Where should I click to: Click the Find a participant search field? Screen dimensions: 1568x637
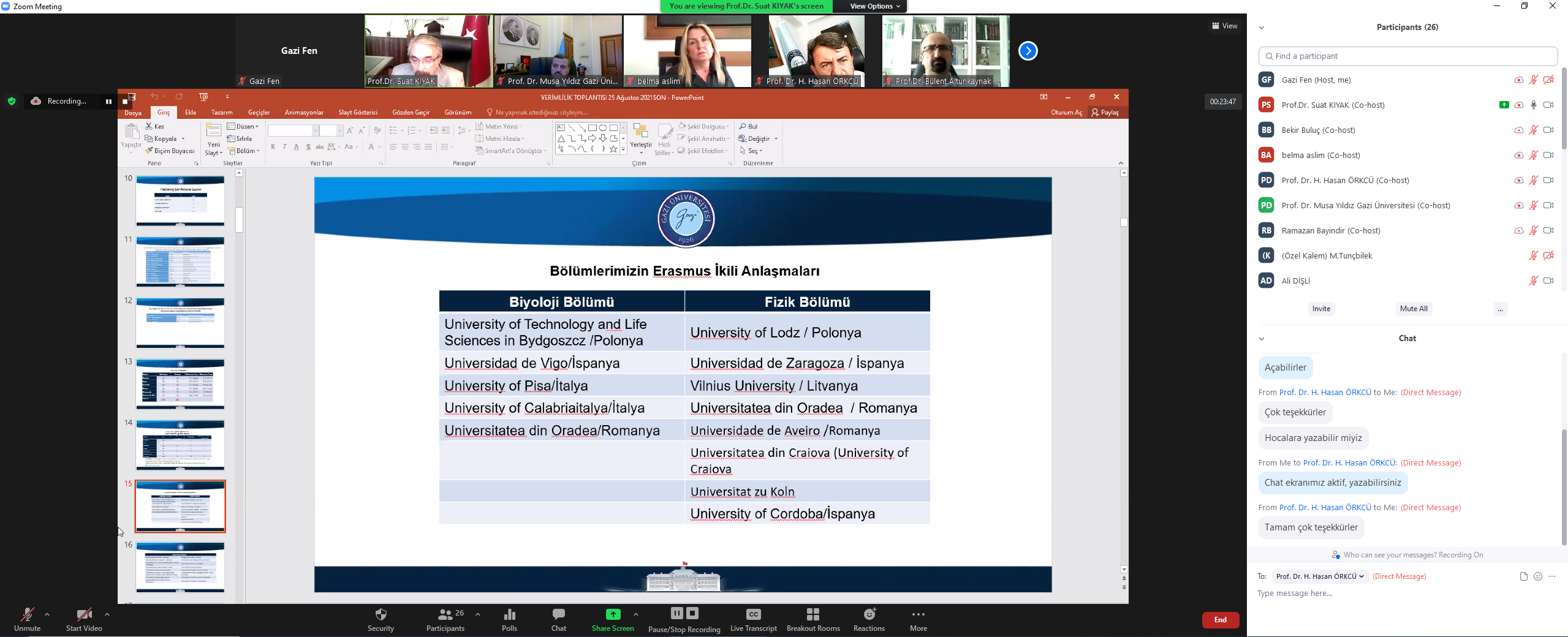pos(1407,56)
